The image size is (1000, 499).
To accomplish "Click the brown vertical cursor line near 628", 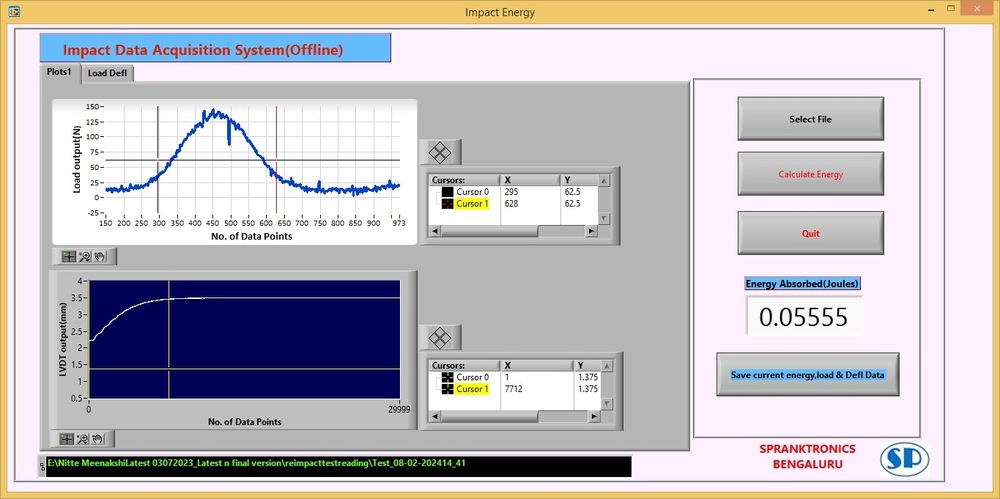I will pos(276,160).
